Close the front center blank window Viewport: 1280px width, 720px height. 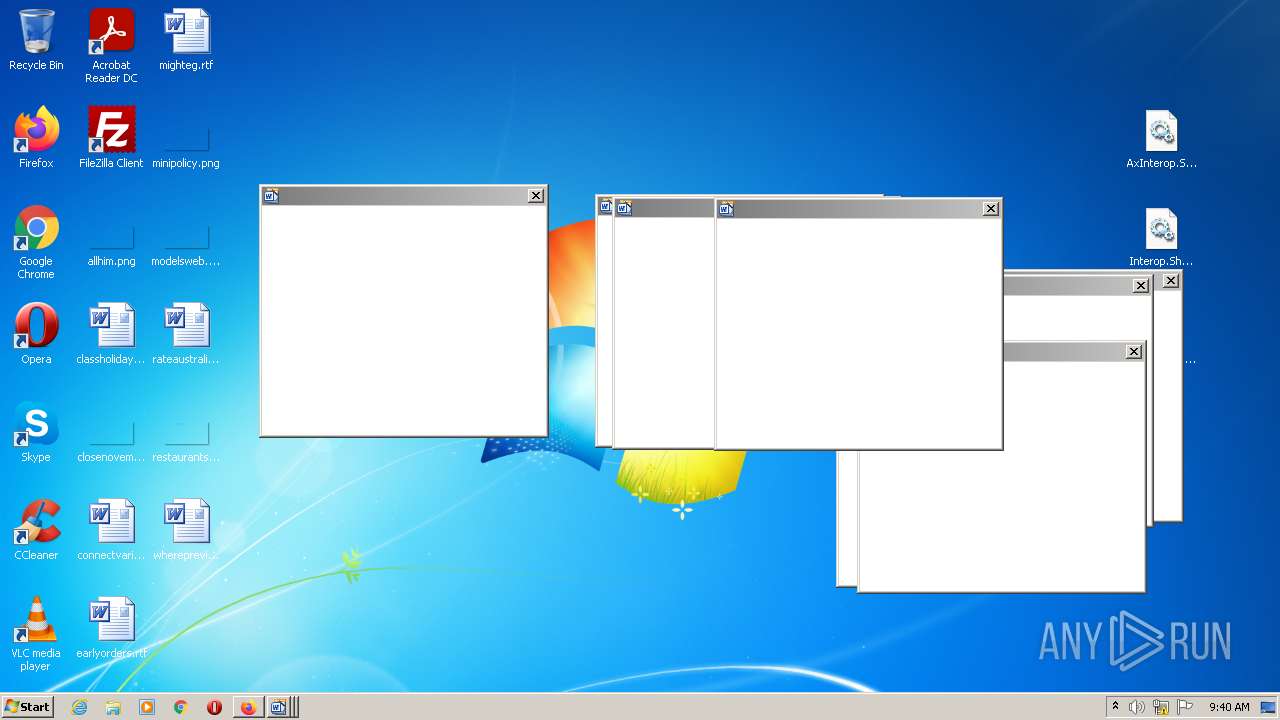(991, 209)
